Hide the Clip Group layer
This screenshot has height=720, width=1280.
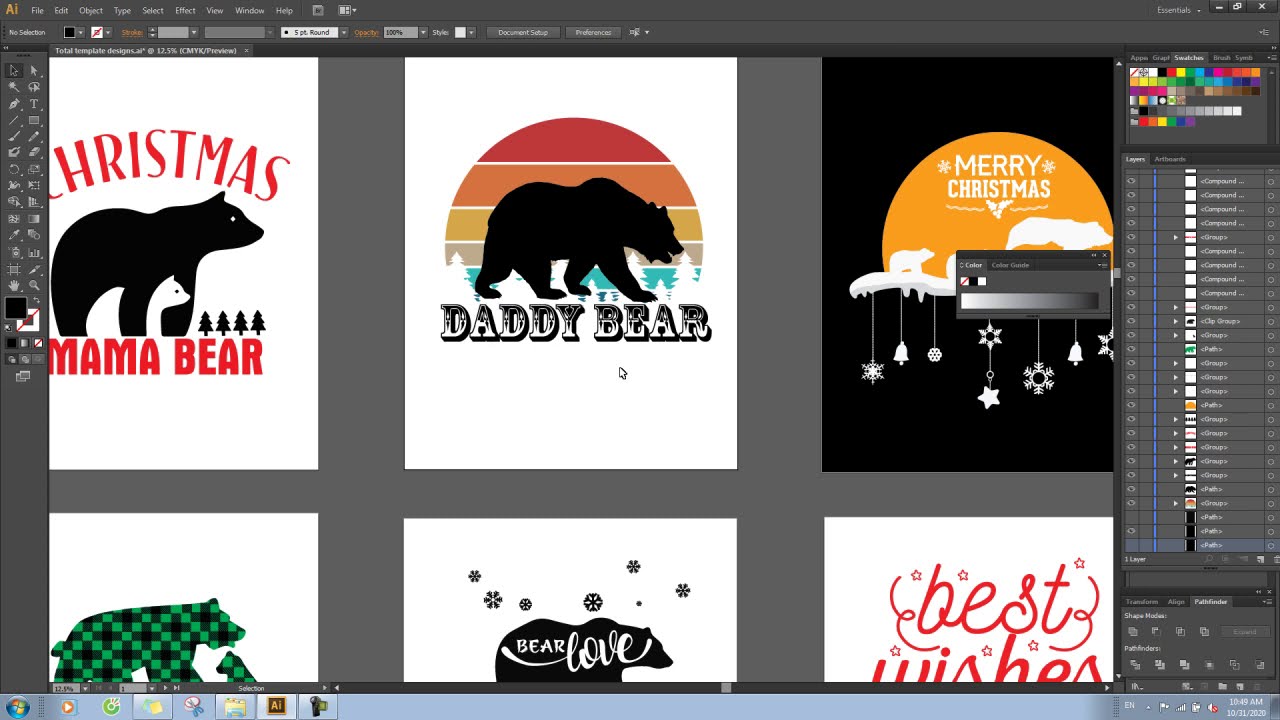click(x=1131, y=321)
